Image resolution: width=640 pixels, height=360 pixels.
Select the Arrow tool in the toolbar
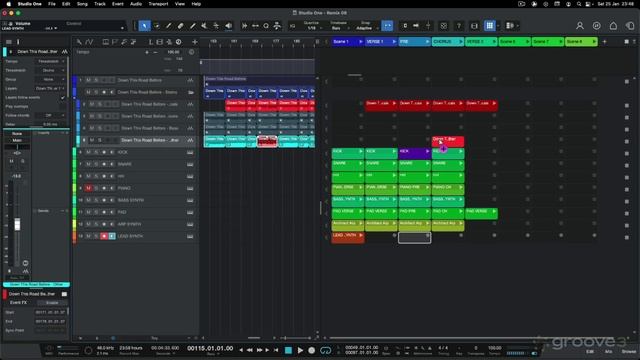pyautogui.click(x=144, y=26)
